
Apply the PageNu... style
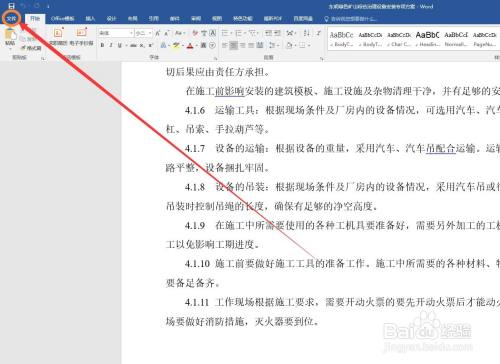click(485, 39)
